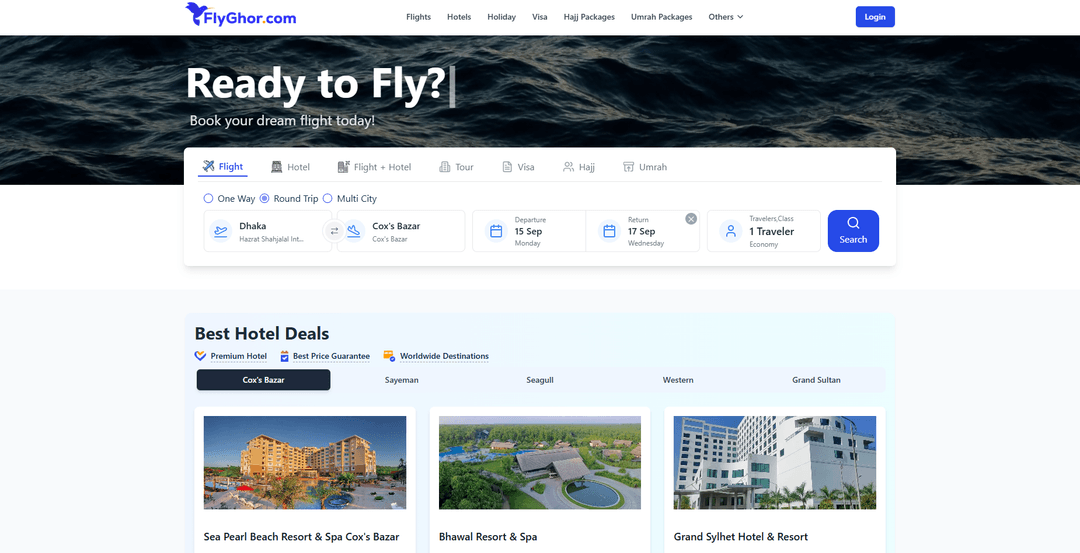
Task: Click the Return calendar icon
Action: click(609, 231)
